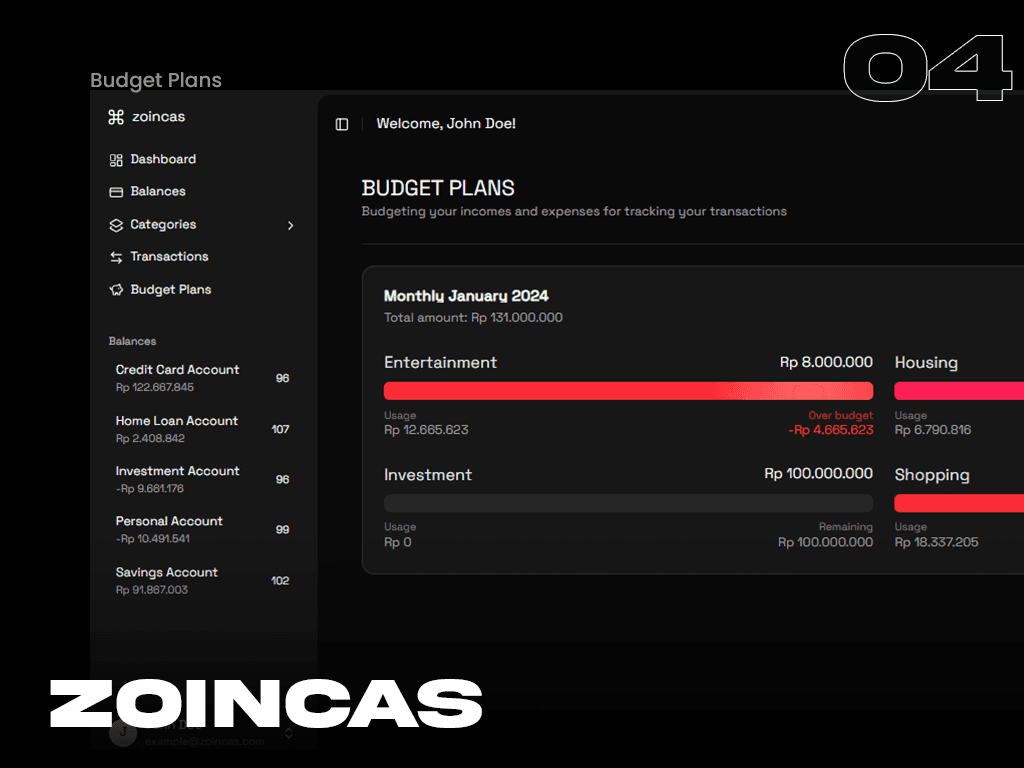This screenshot has width=1024, height=768.
Task: Click the Categories layers icon
Action: click(x=116, y=225)
